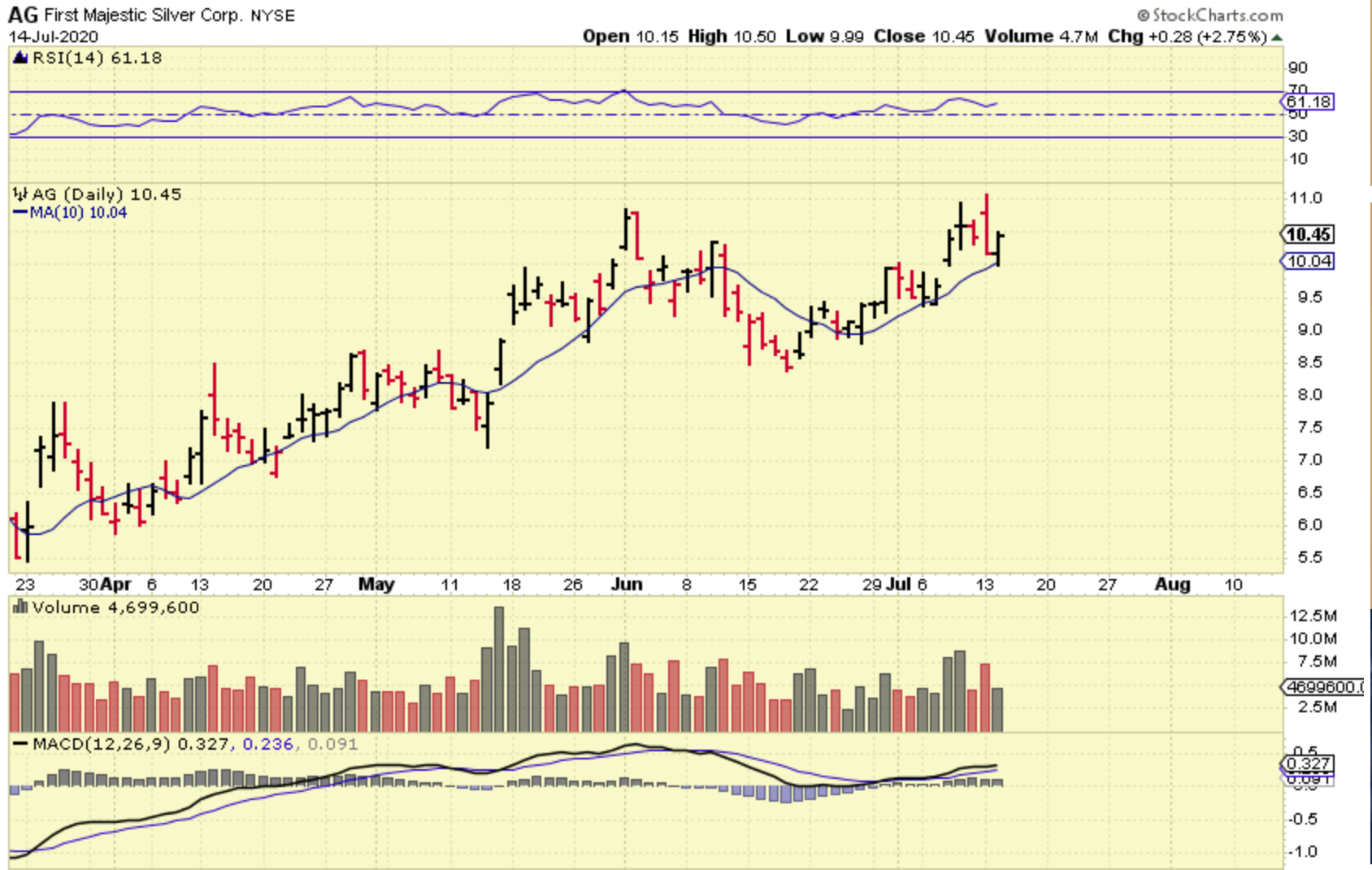Click the 12.5M volume axis label
The width and height of the screenshot is (1372, 870).
(x=1313, y=616)
